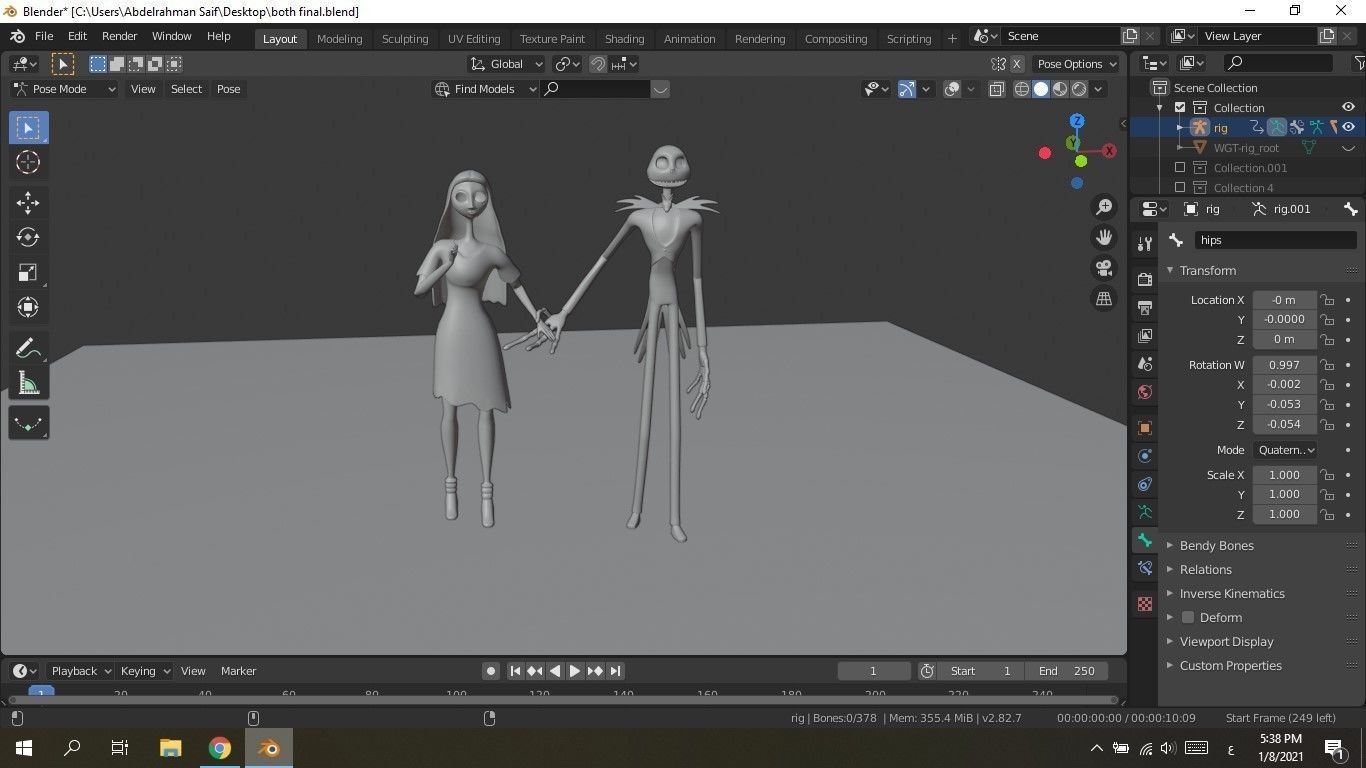Activate the Scale tool

pyautogui.click(x=28, y=273)
